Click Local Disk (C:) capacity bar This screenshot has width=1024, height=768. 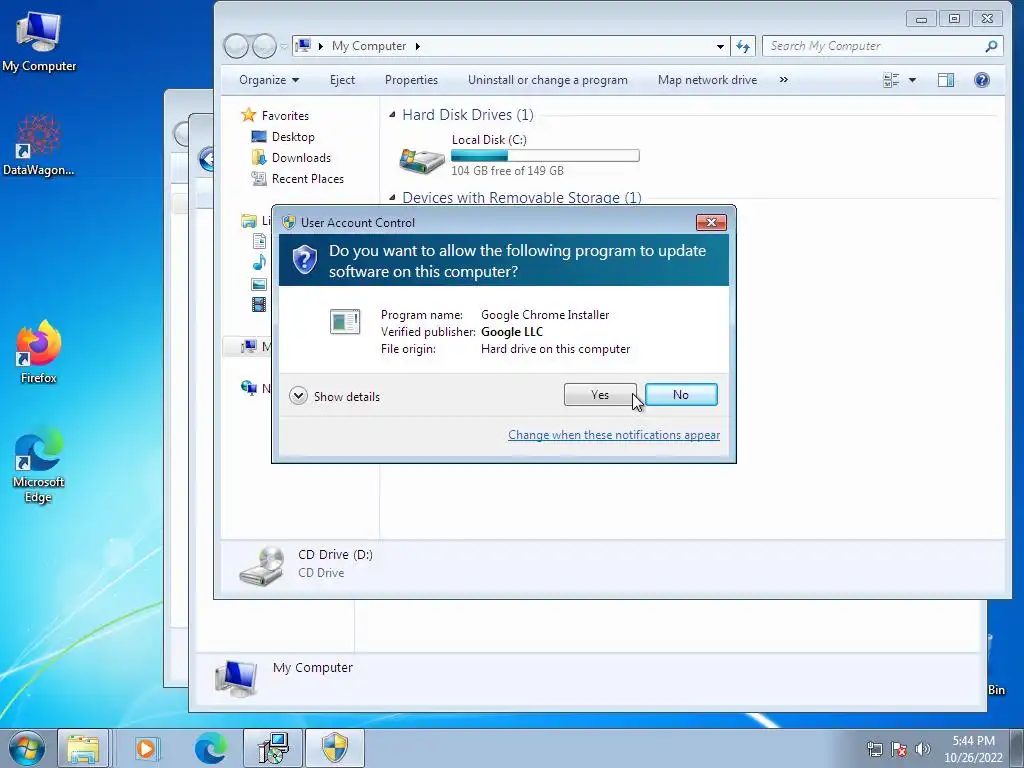click(545, 155)
